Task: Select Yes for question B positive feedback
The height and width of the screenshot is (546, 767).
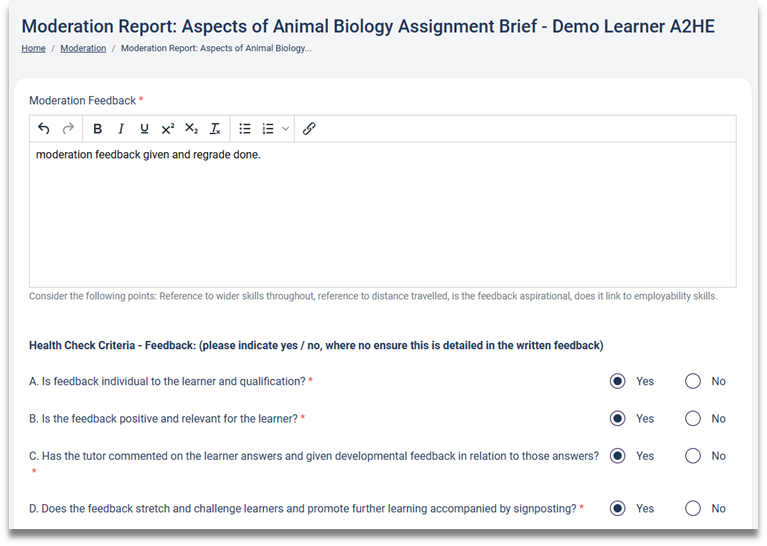Action: (x=618, y=418)
